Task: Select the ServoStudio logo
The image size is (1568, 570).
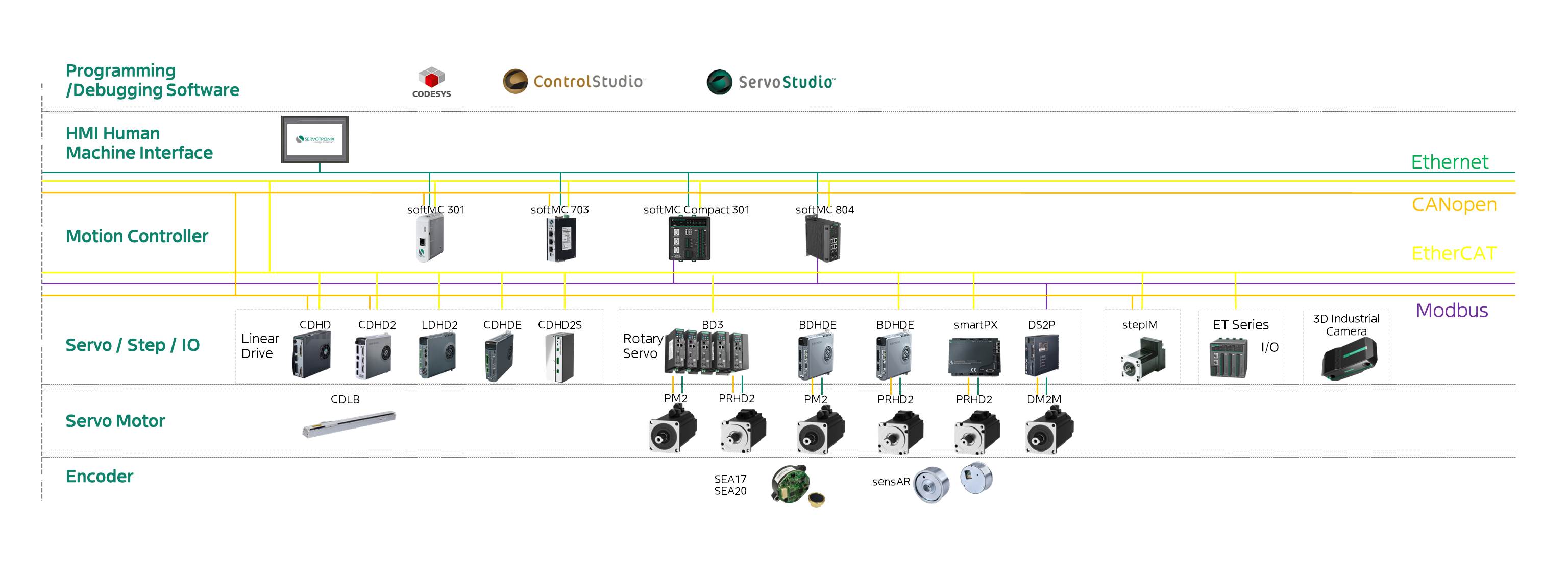Action: (771, 82)
